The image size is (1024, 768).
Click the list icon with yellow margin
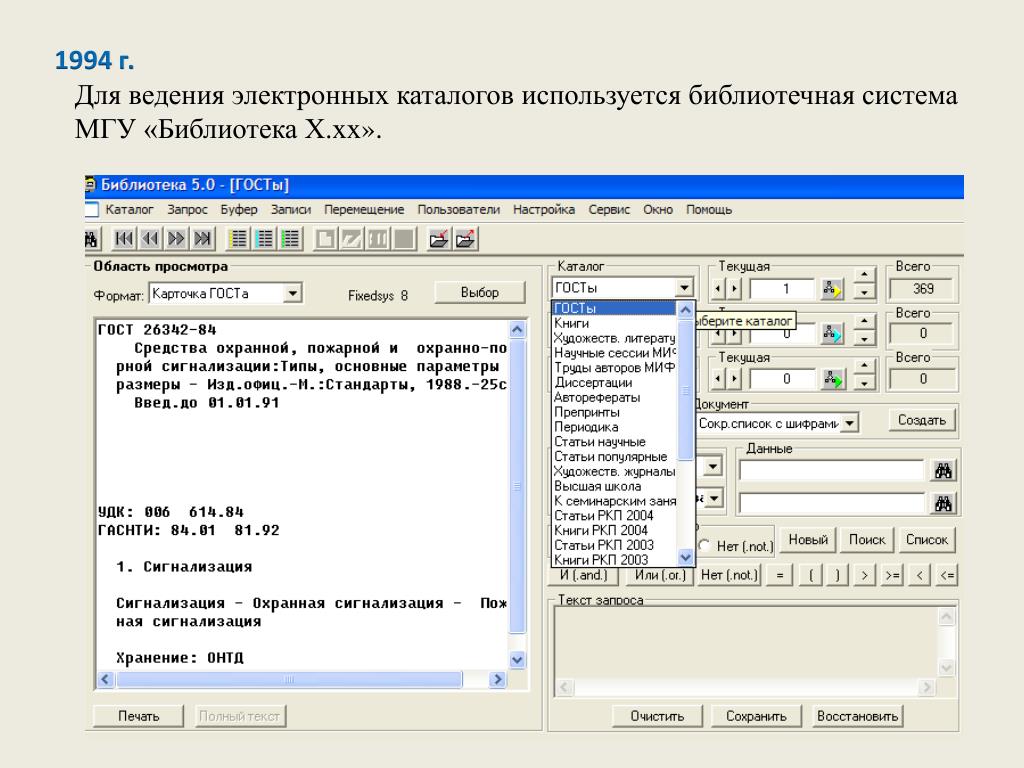[238, 239]
